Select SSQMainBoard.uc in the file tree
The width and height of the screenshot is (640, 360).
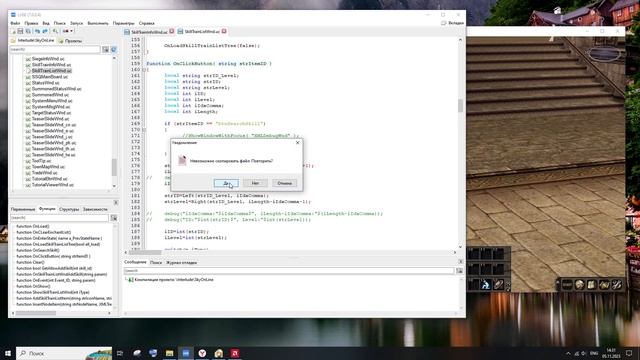49,77
